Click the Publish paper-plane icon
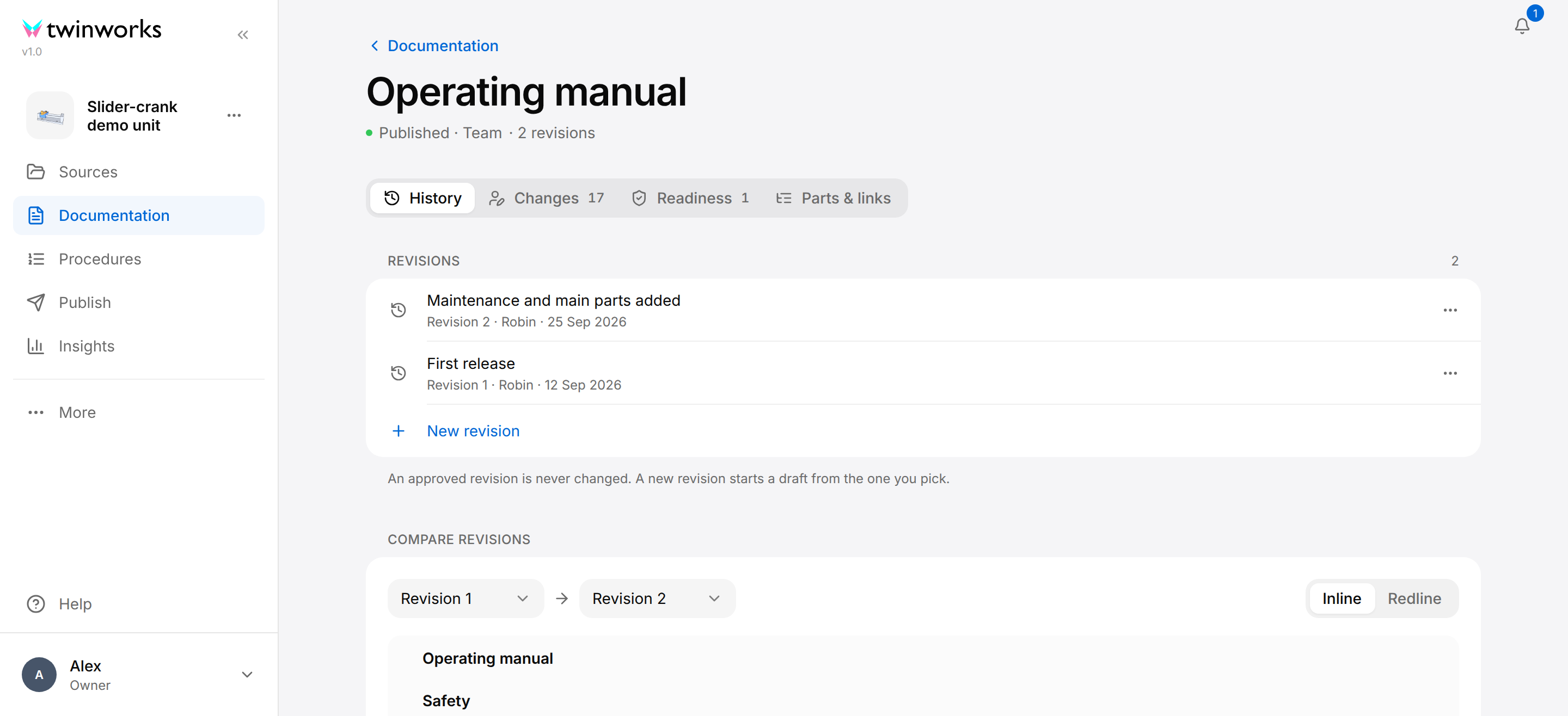This screenshot has width=1568, height=716. [x=36, y=303]
